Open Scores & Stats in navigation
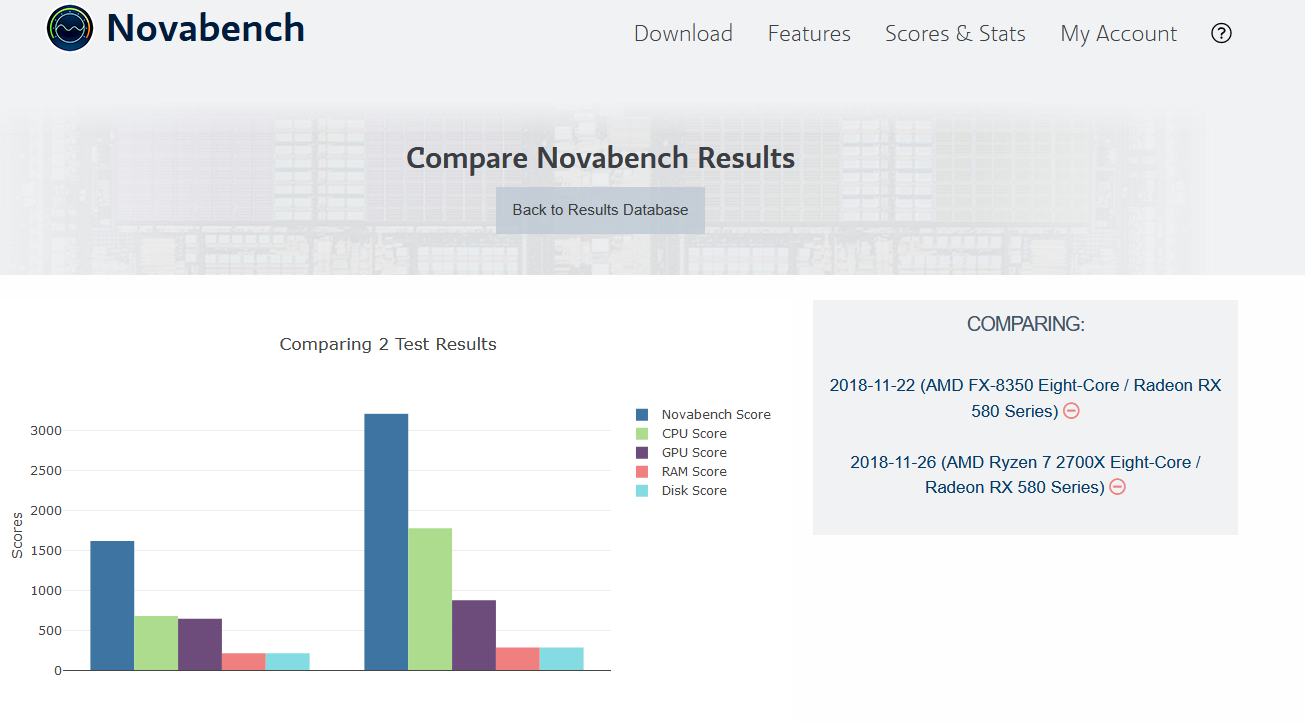The height and width of the screenshot is (723, 1305). coord(955,34)
